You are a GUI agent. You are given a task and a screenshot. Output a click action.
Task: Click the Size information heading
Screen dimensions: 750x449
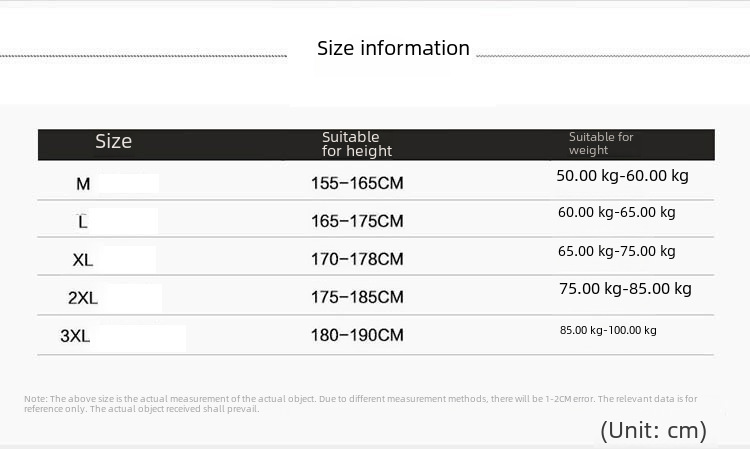[x=393, y=48]
